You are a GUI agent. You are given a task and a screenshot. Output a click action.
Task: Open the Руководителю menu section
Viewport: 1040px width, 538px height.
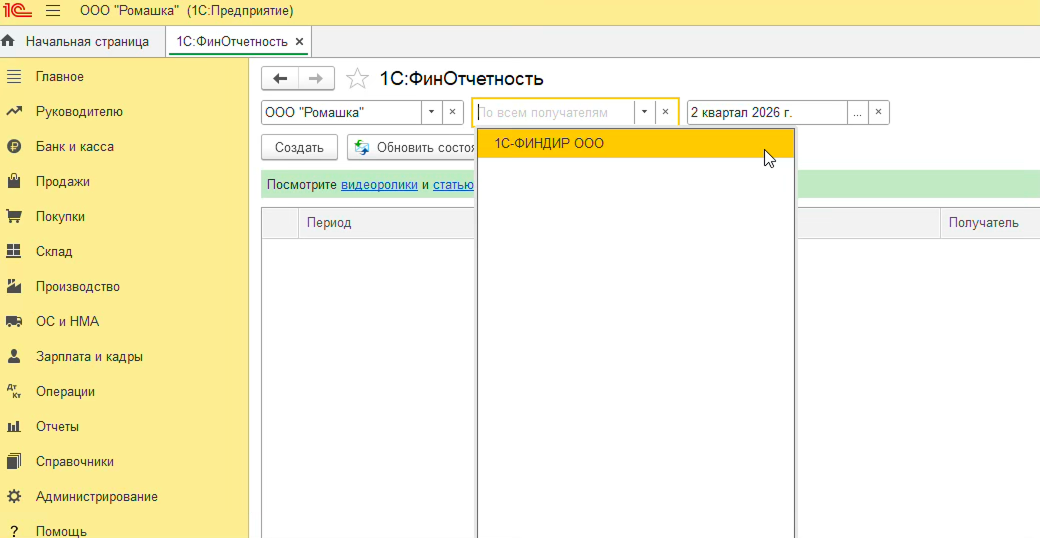click(x=79, y=111)
